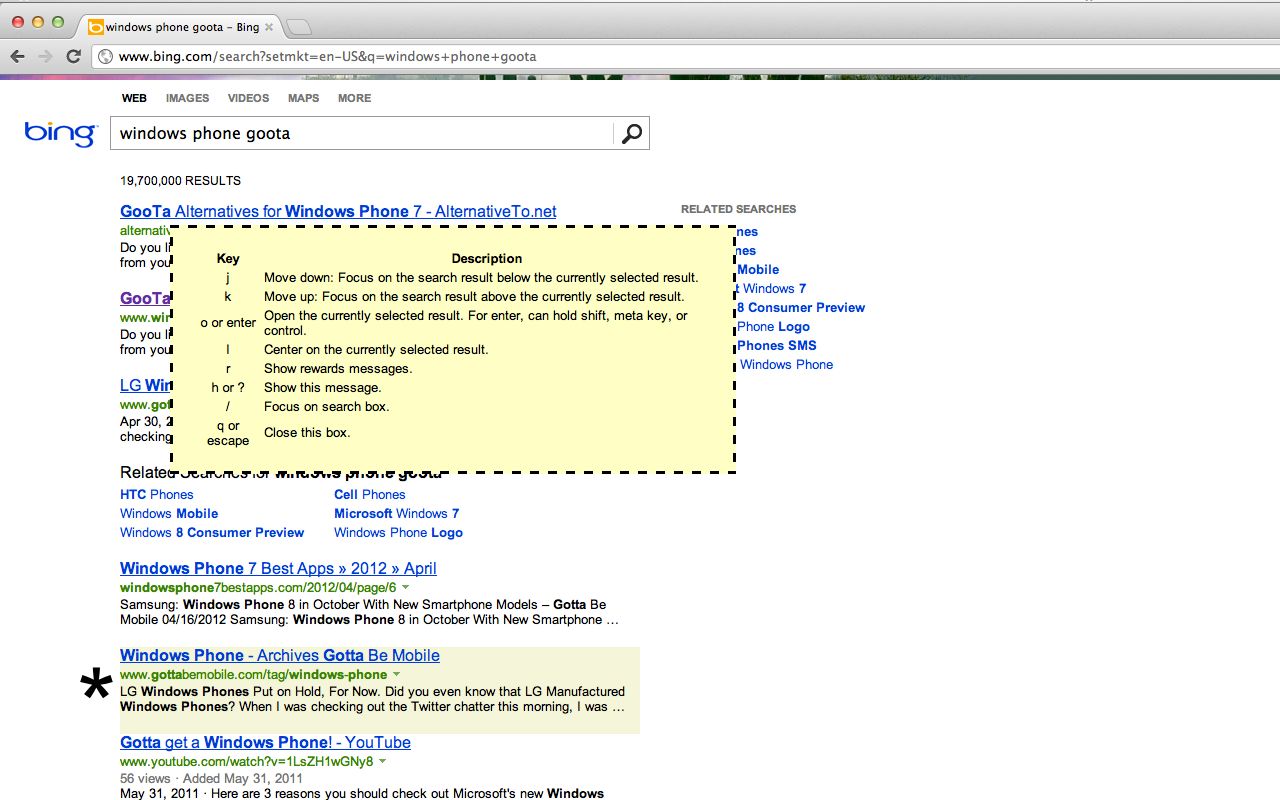Click the 'h or ?' key label
1280x800 pixels.
pos(228,388)
